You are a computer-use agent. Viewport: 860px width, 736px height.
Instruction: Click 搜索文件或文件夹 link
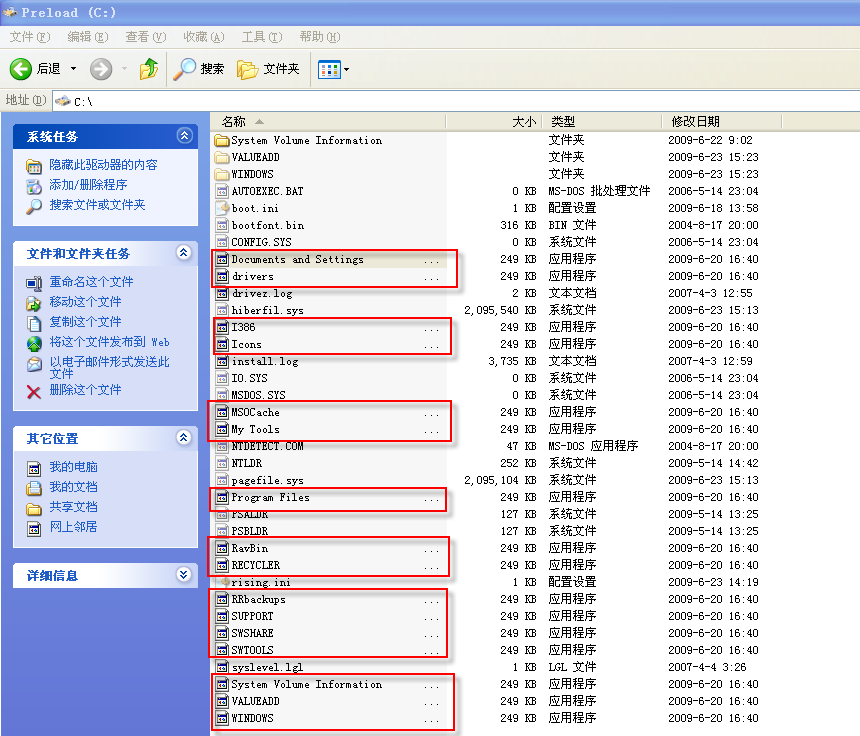[x=97, y=205]
